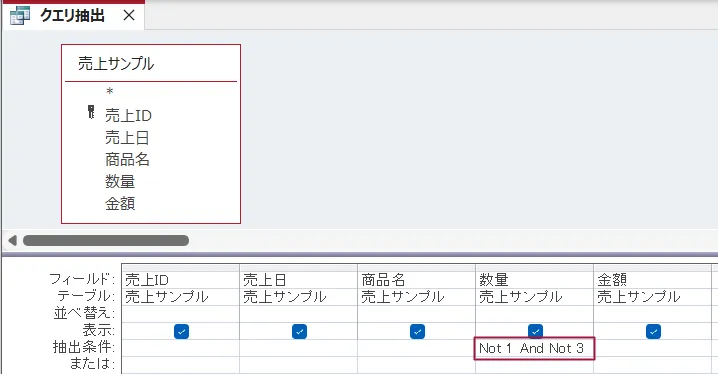Click the table cell under 金額

[653, 297]
